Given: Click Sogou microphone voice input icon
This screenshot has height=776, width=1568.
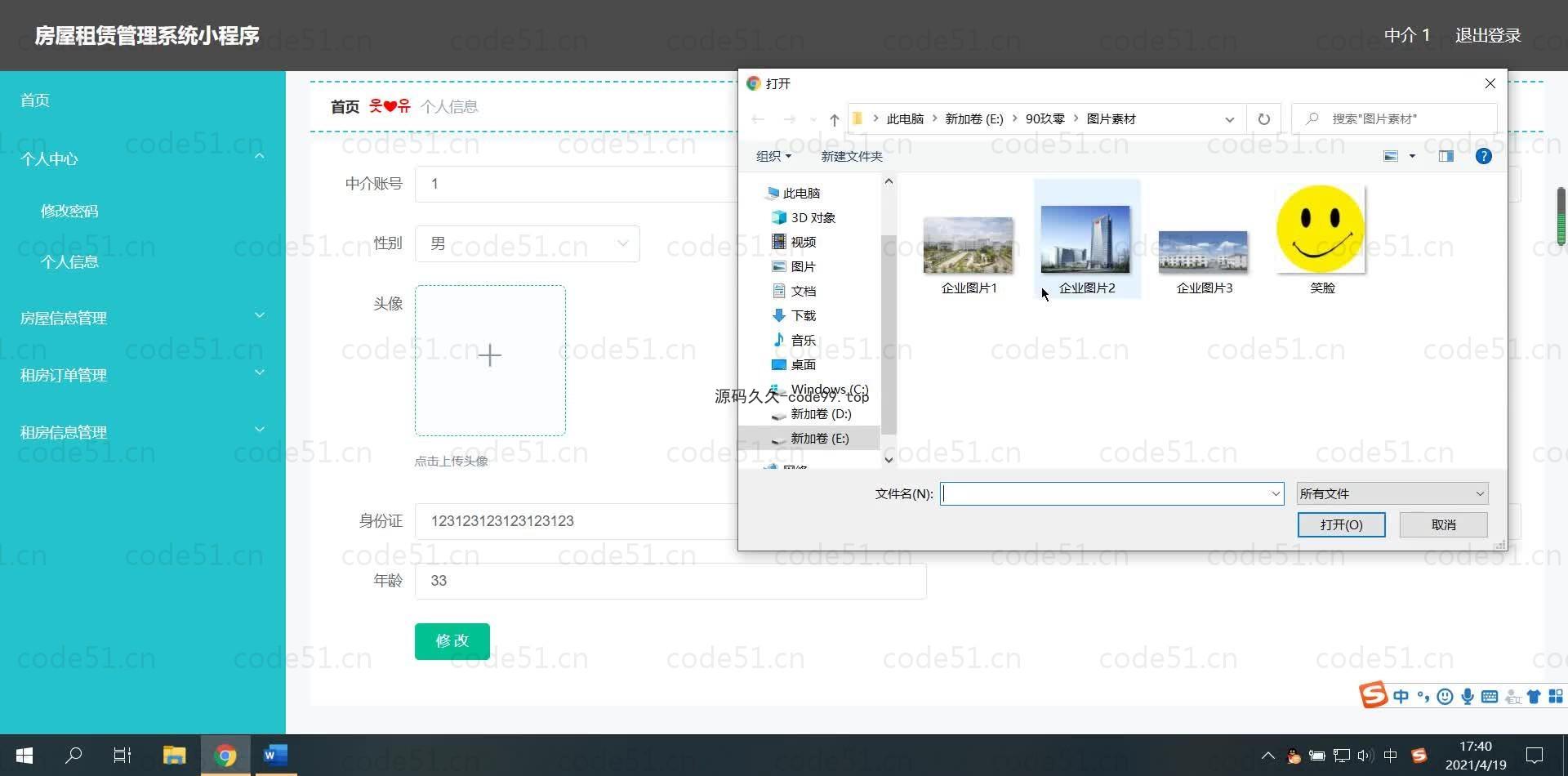Looking at the screenshot, I should (1468, 696).
